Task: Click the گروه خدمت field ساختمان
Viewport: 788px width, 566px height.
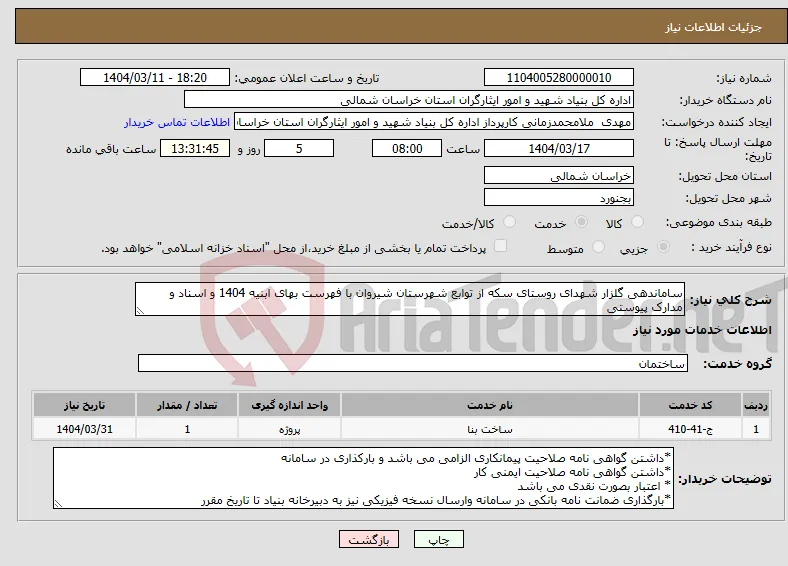Action: (x=413, y=363)
